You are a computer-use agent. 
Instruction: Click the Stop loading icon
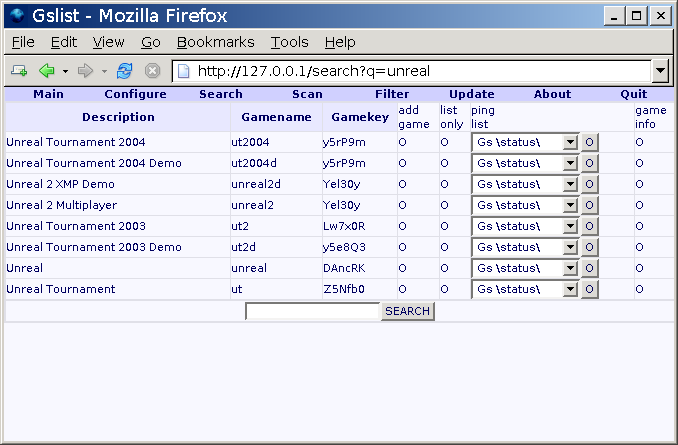tap(152, 71)
